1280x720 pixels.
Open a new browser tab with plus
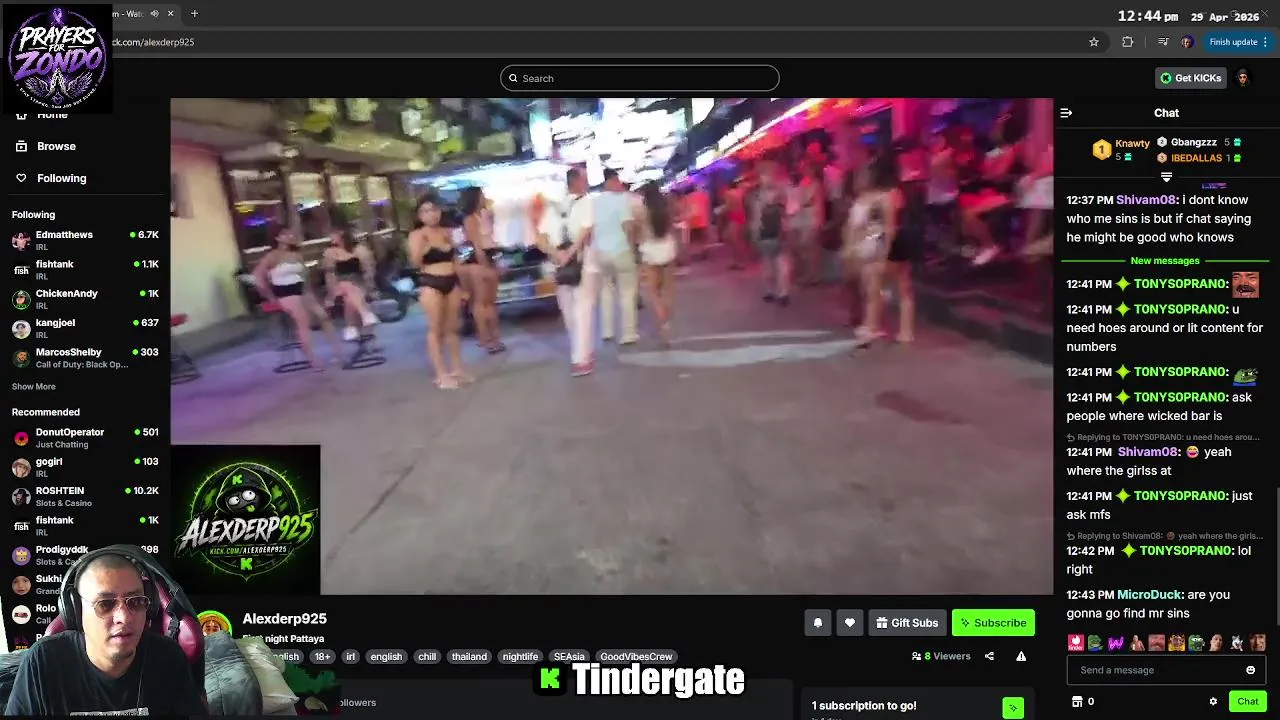pos(194,13)
